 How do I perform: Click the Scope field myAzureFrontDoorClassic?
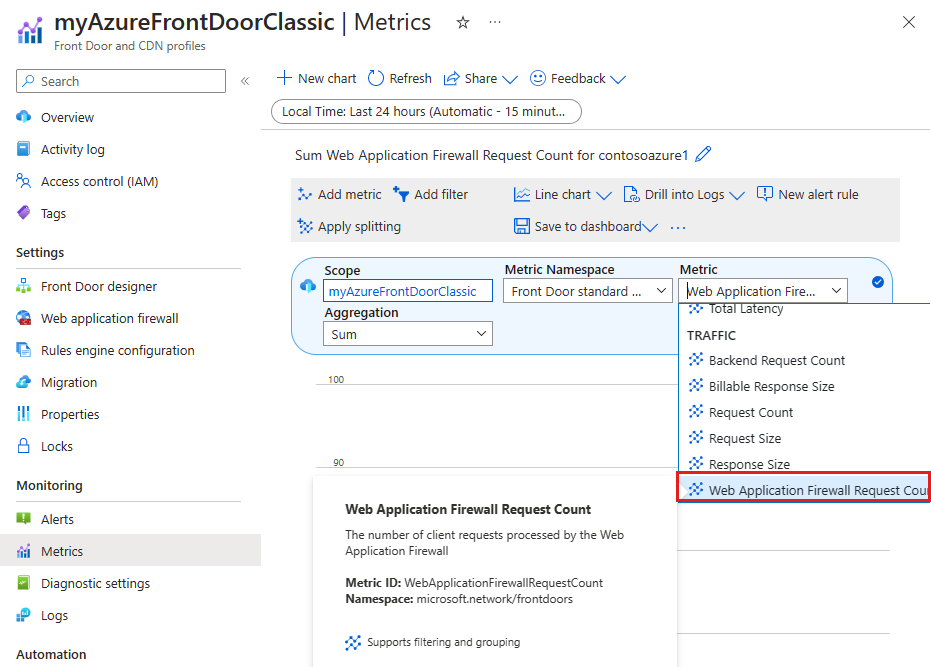(408, 291)
